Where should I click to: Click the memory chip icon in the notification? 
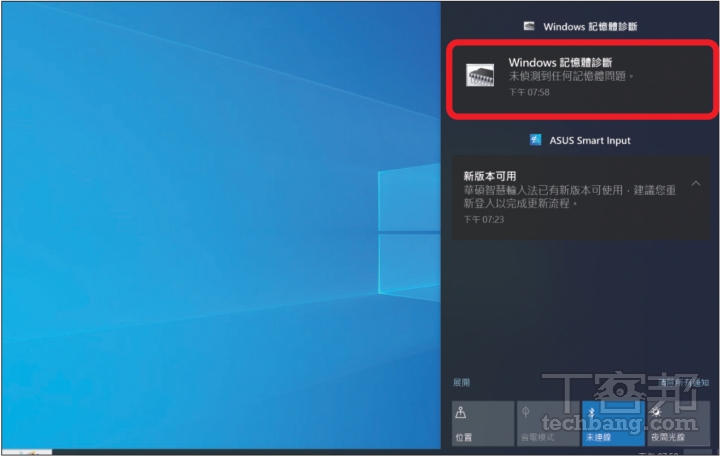click(480, 76)
